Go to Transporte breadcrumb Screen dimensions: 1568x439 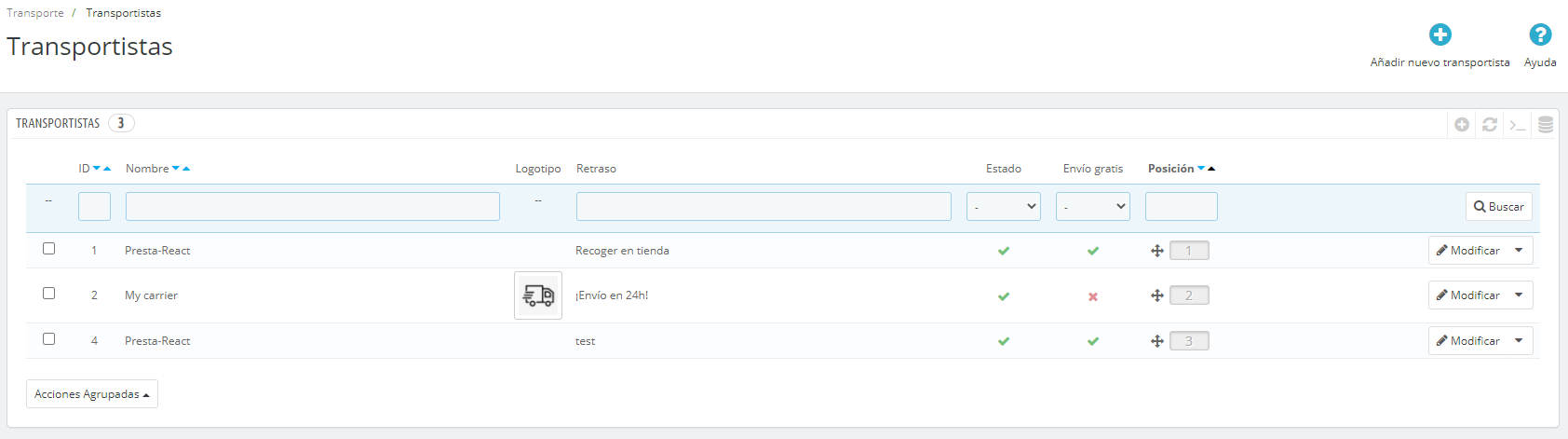[x=35, y=13]
